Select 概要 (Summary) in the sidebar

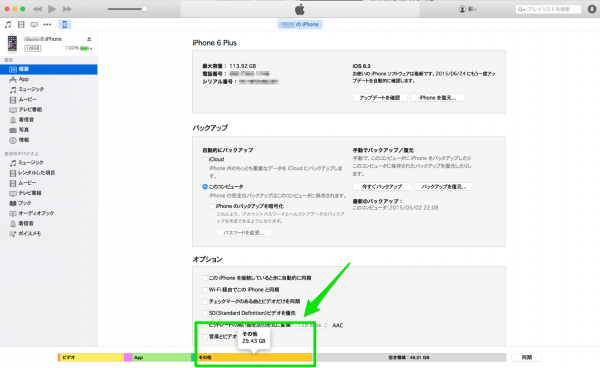click(x=49, y=69)
